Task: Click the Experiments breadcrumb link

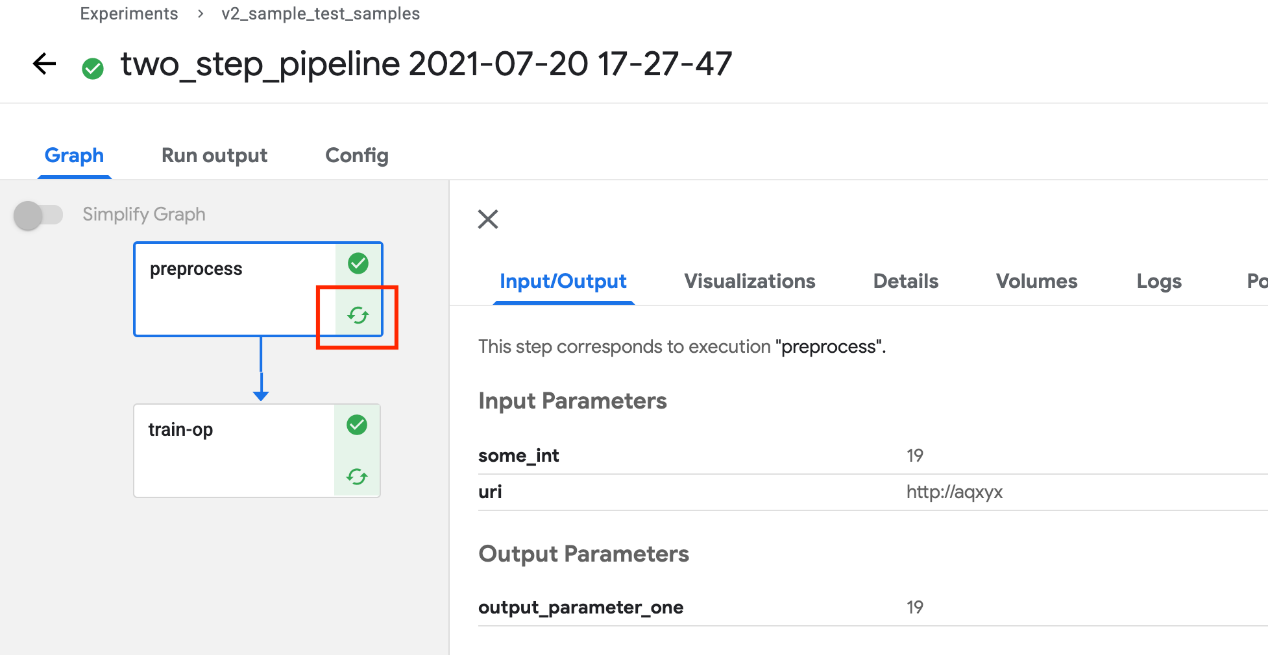Action: (x=129, y=13)
